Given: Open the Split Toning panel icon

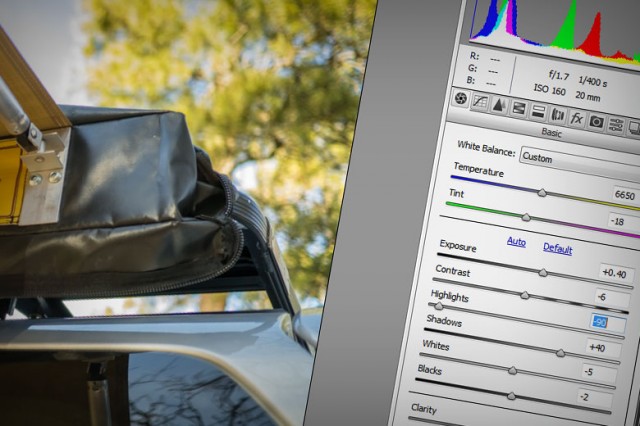Looking at the screenshot, I should [x=537, y=112].
